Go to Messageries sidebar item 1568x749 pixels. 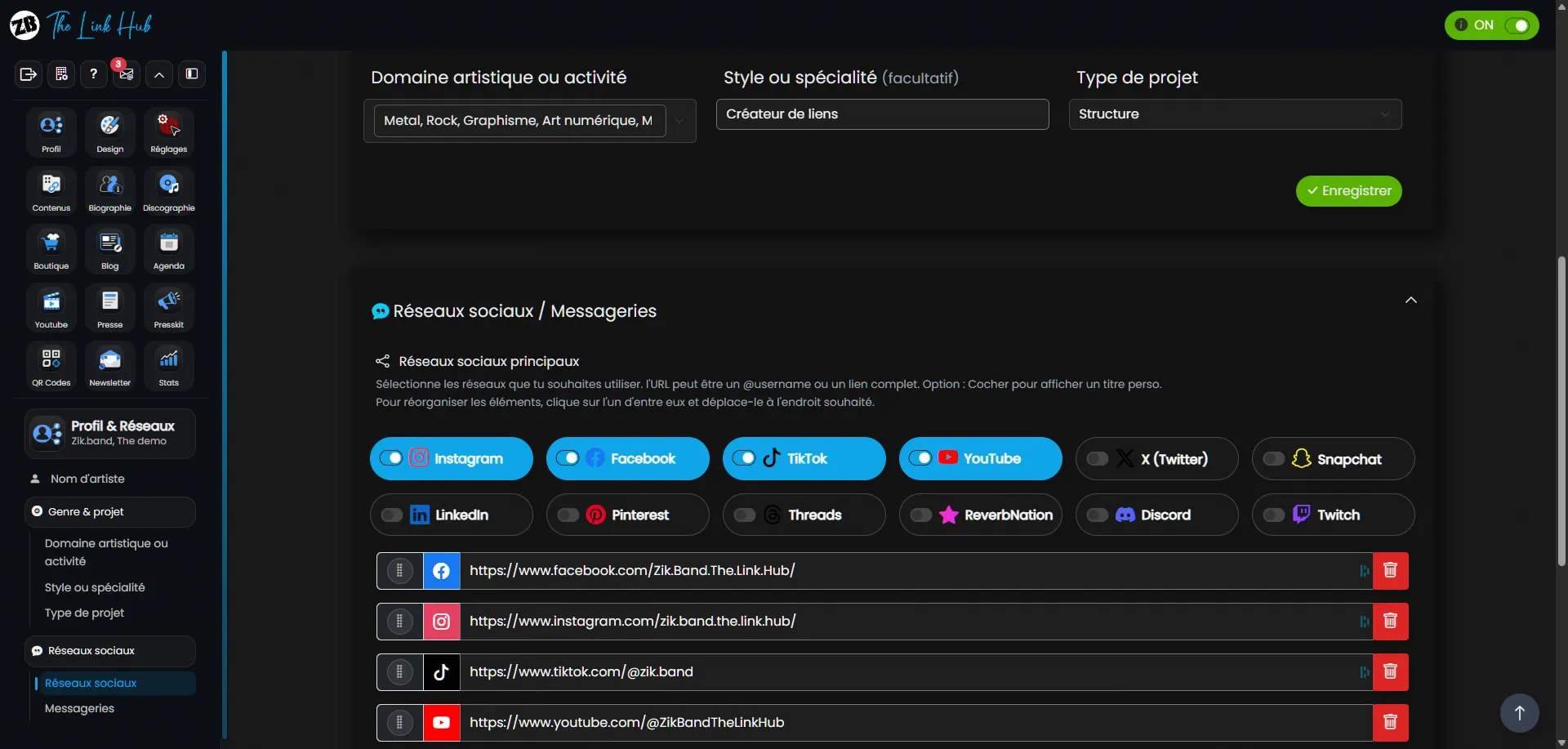point(79,708)
